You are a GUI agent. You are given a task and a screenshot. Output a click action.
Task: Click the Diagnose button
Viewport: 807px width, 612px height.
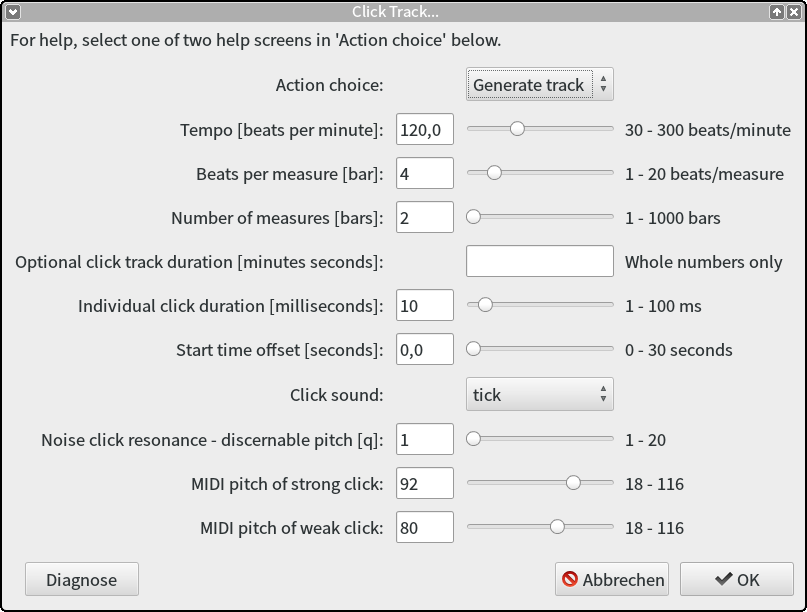(x=82, y=580)
